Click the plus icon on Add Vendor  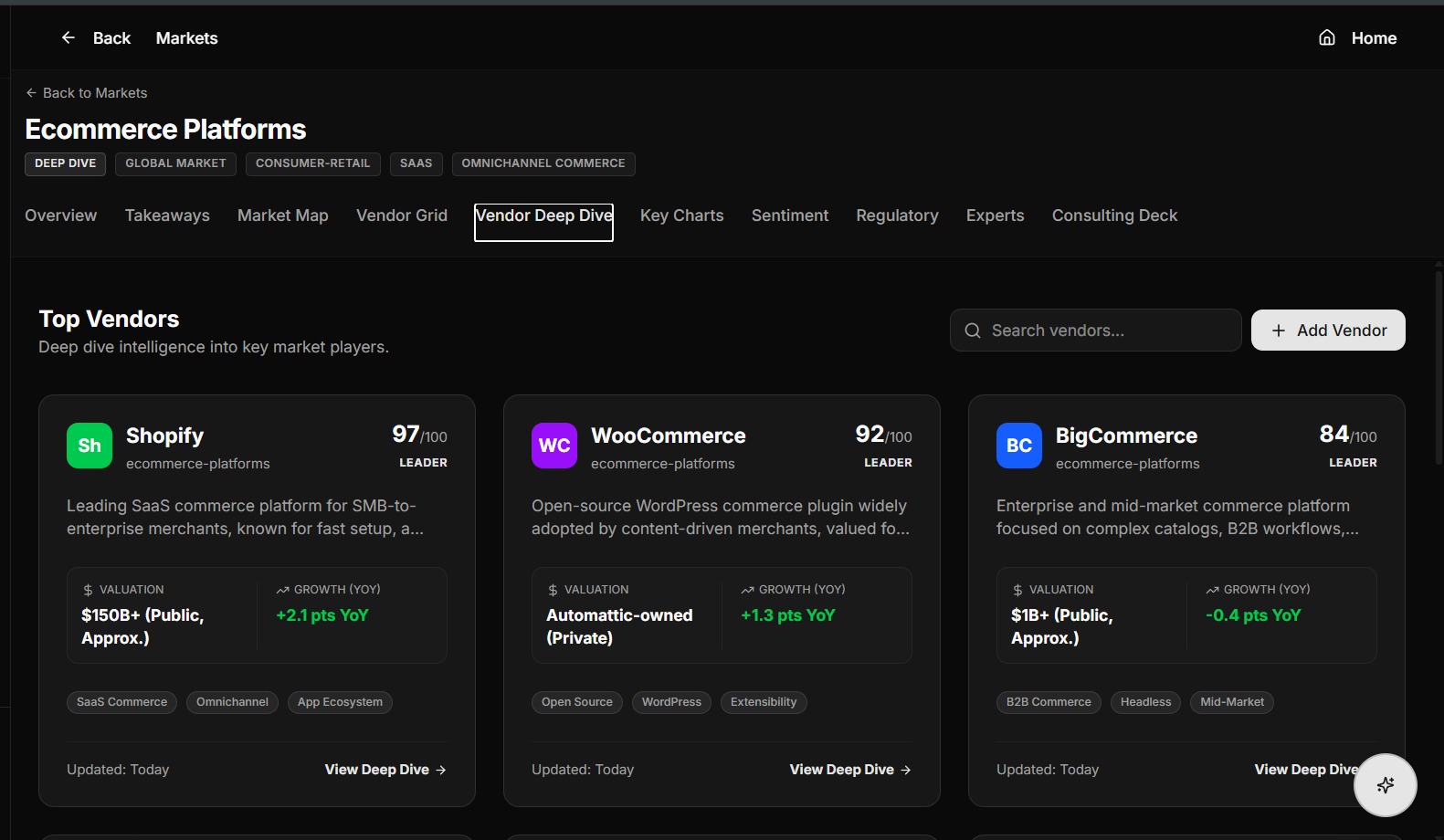pyautogui.click(x=1279, y=331)
